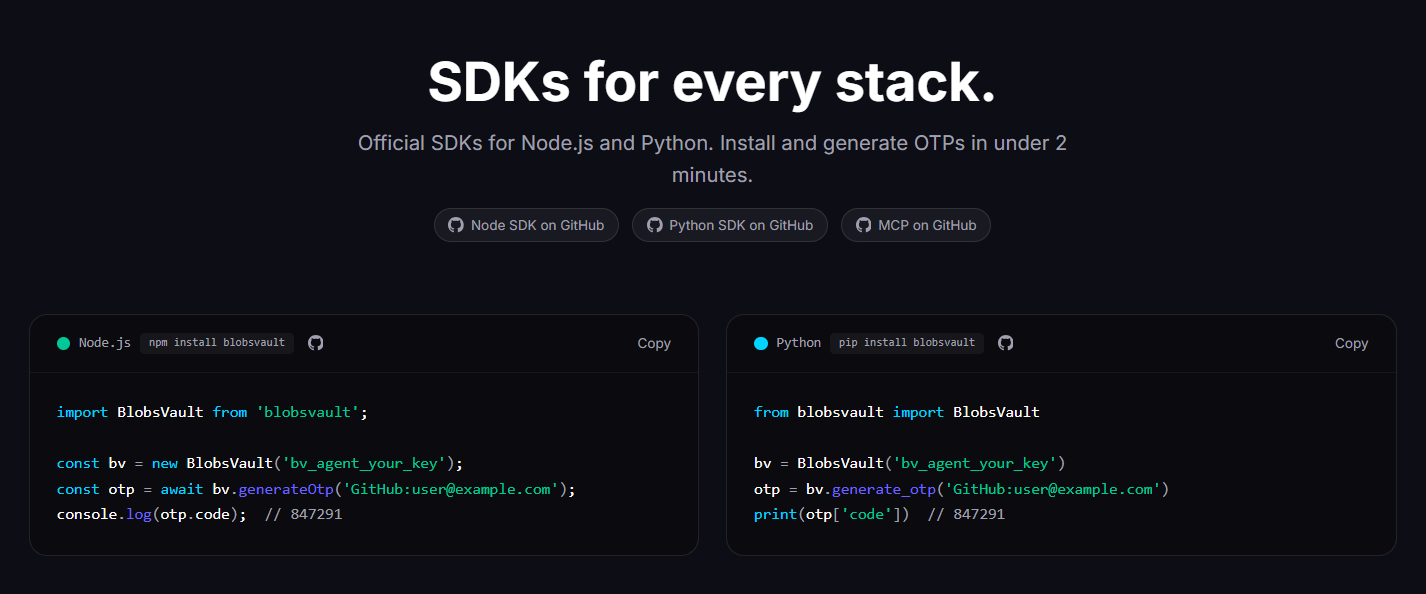Click the green Node.js dot indicator
The image size is (1426, 594).
[x=64, y=343]
